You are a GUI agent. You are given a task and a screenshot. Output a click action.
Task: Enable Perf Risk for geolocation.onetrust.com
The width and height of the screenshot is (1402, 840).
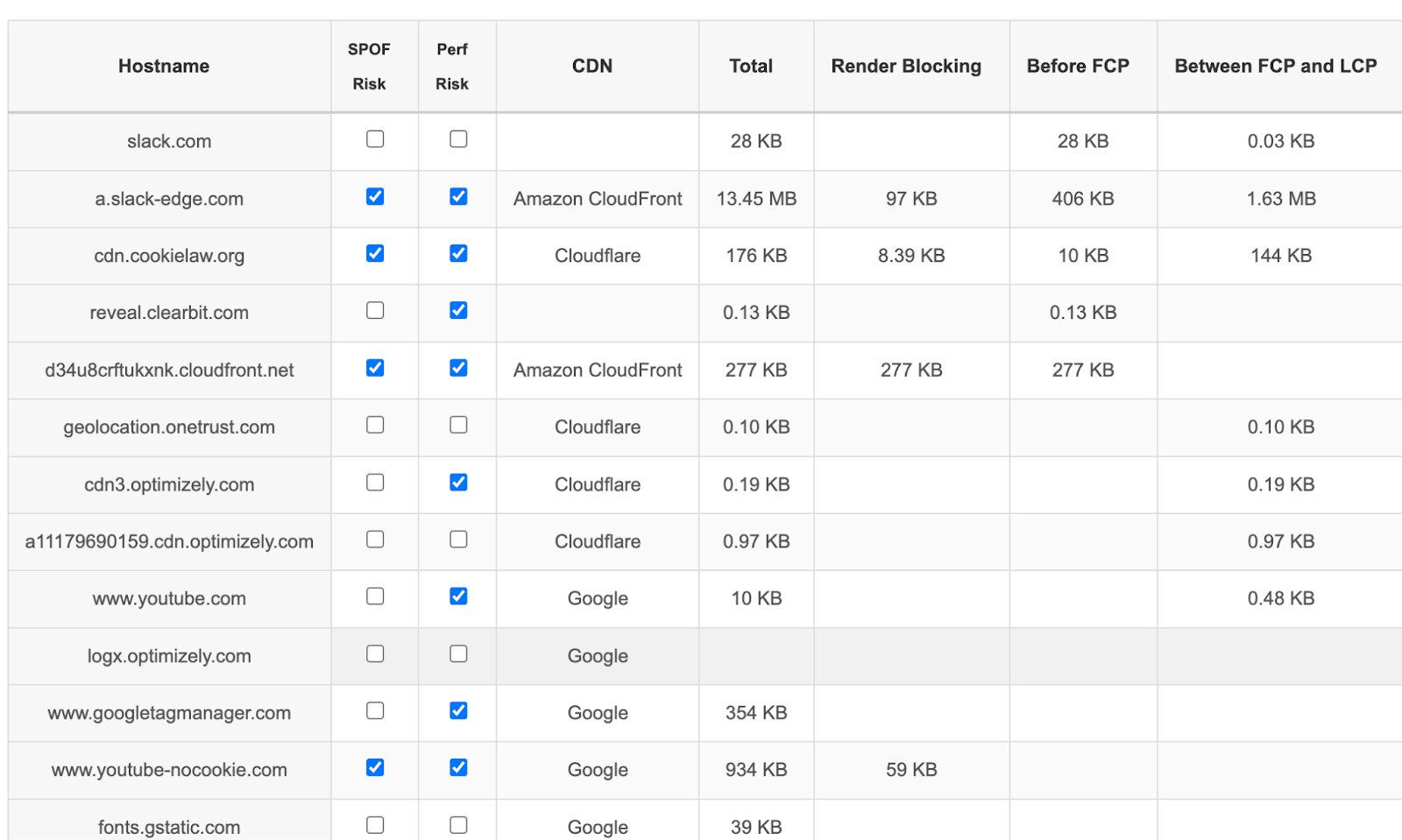click(x=457, y=426)
